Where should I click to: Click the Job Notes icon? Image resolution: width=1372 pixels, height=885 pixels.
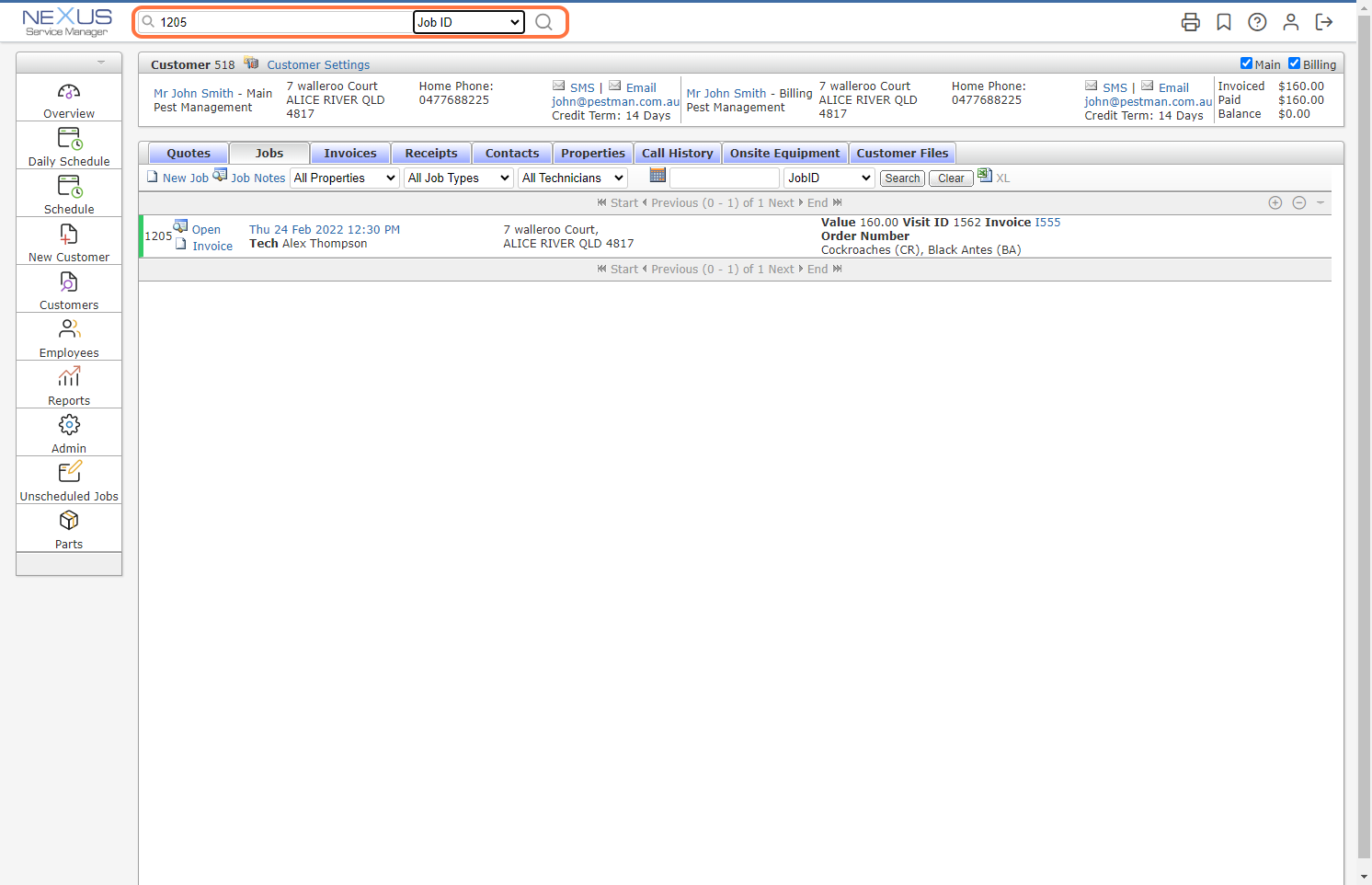tap(221, 175)
